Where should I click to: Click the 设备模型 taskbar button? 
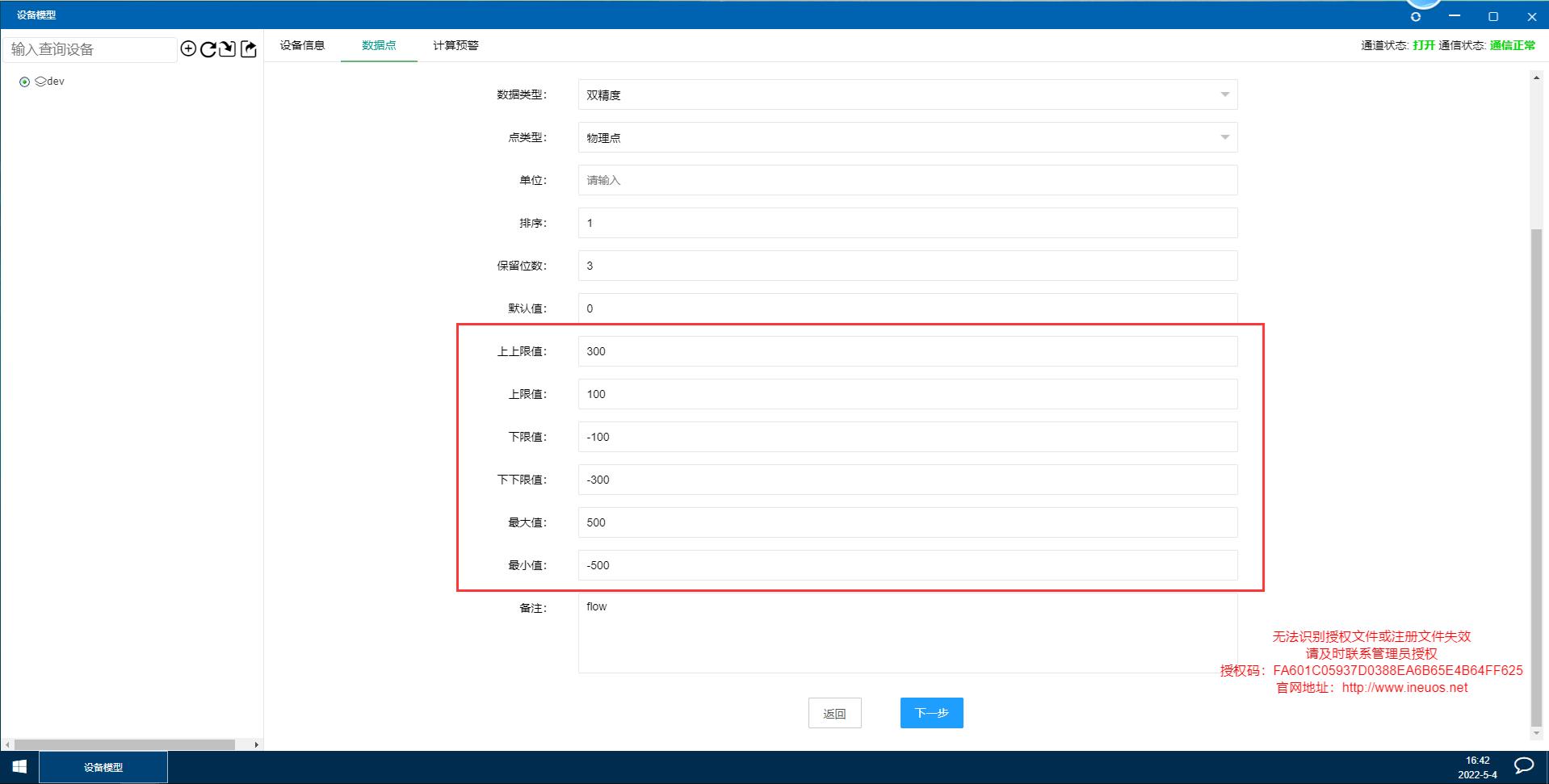pyautogui.click(x=103, y=767)
